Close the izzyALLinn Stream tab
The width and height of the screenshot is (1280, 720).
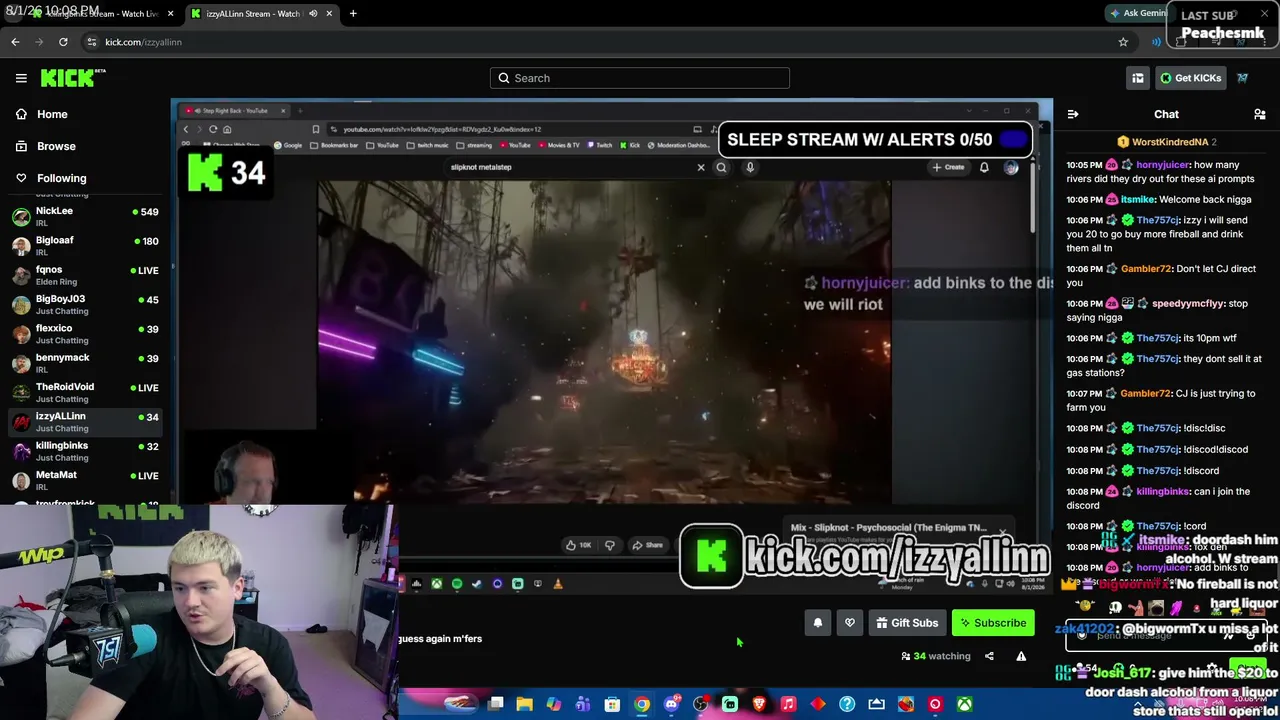click(329, 14)
